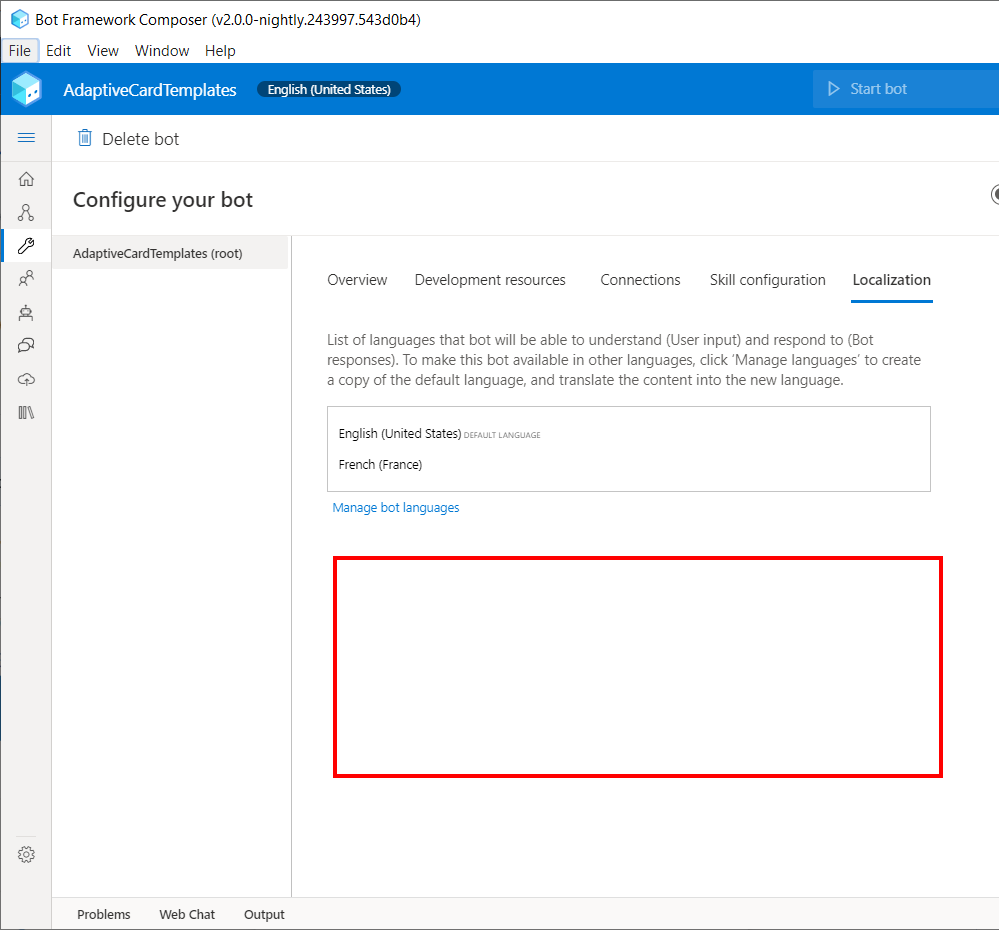Open the User input icon in sidebar
The height and width of the screenshot is (930, 999).
tap(26, 278)
